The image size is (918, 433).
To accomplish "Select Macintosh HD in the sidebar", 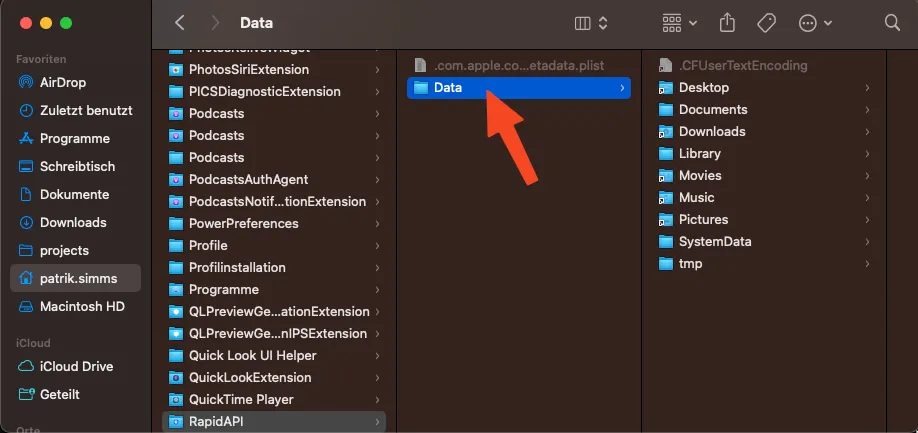I will pyautogui.click(x=81, y=306).
